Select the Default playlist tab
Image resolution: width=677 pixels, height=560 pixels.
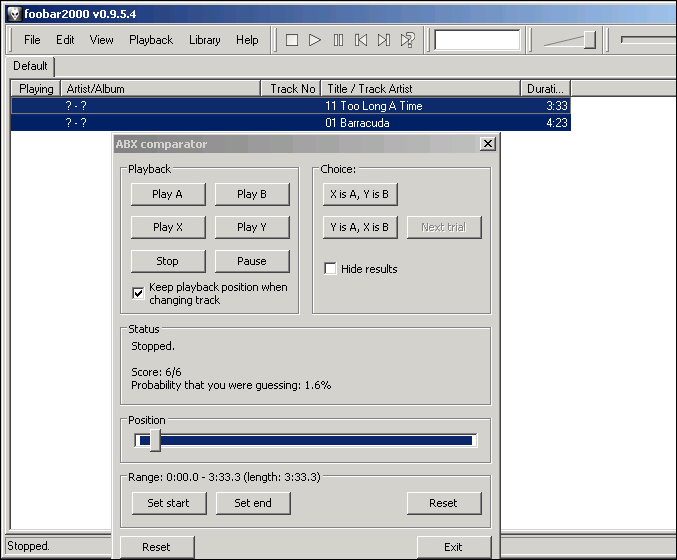pos(30,66)
